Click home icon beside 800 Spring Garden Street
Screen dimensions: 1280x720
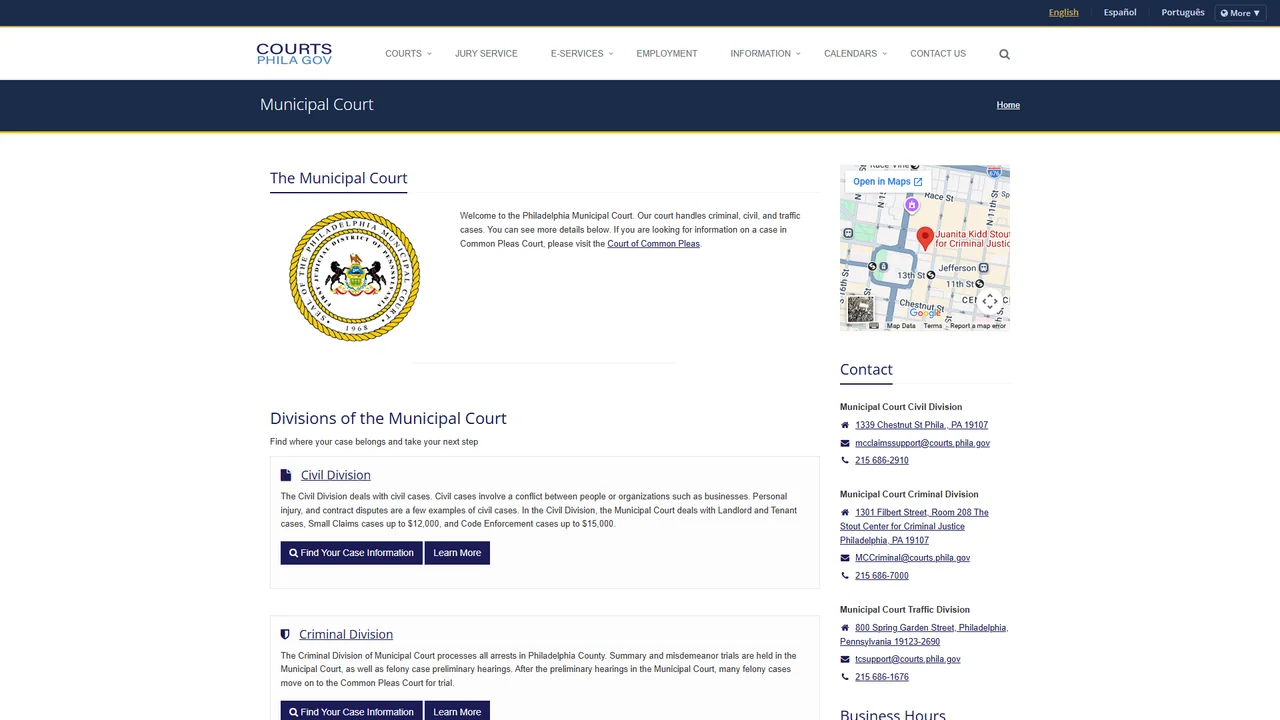point(845,628)
